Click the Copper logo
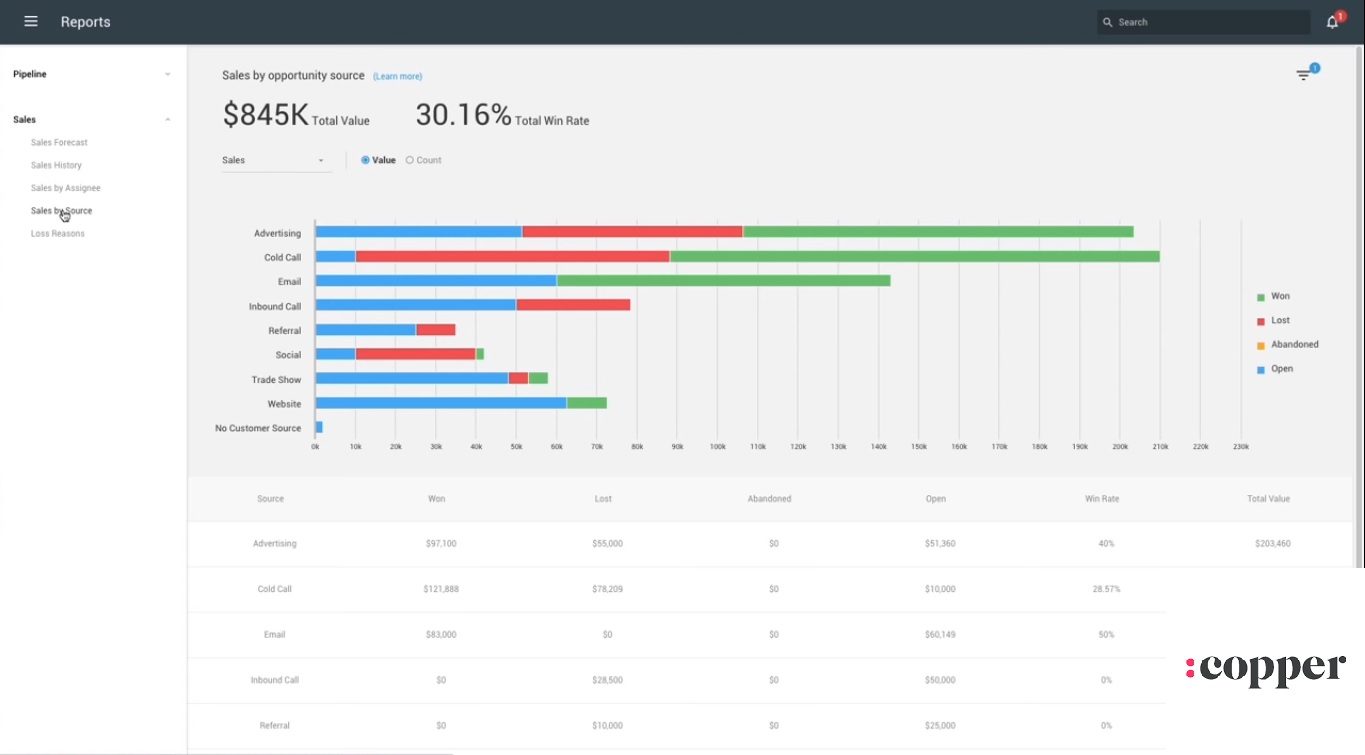Image resolution: width=1365 pixels, height=755 pixels. [1265, 667]
